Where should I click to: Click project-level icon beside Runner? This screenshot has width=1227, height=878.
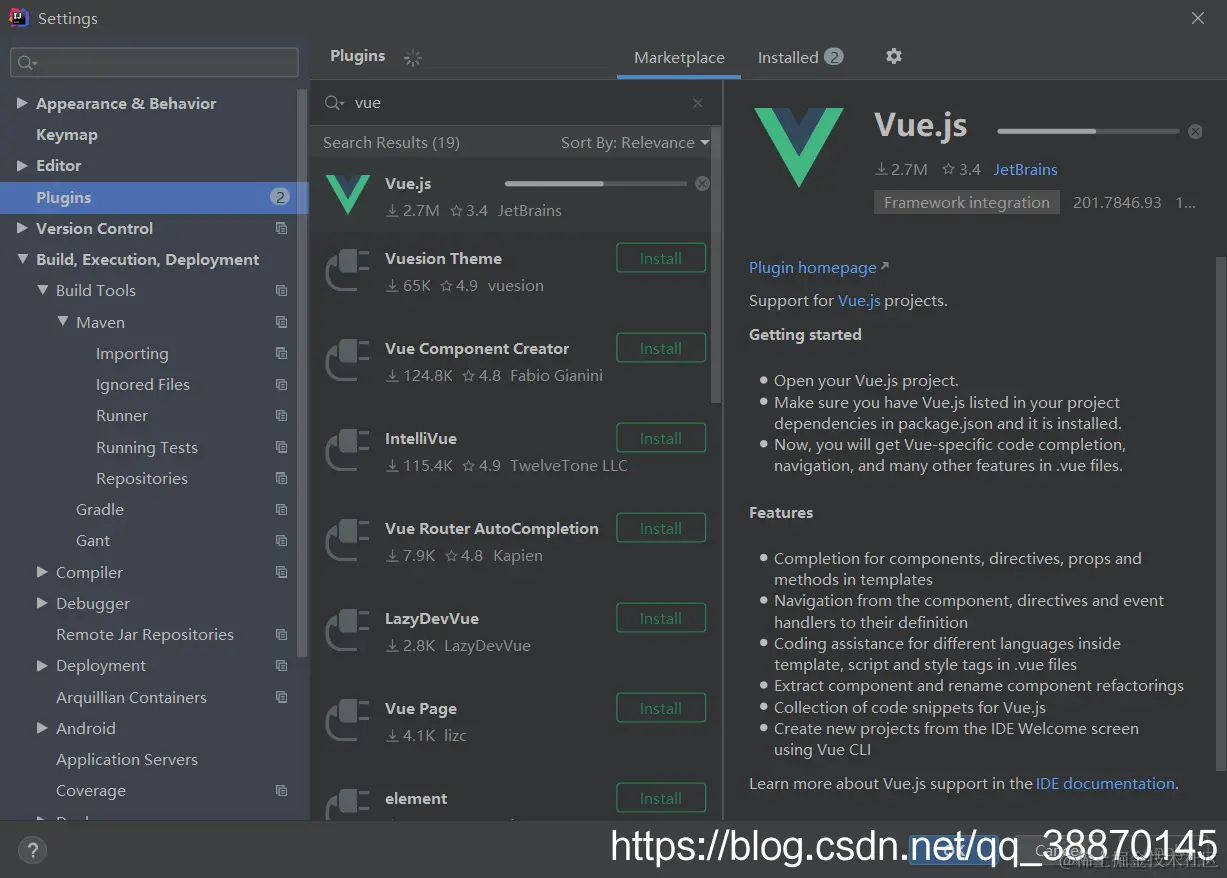pyautogui.click(x=281, y=415)
